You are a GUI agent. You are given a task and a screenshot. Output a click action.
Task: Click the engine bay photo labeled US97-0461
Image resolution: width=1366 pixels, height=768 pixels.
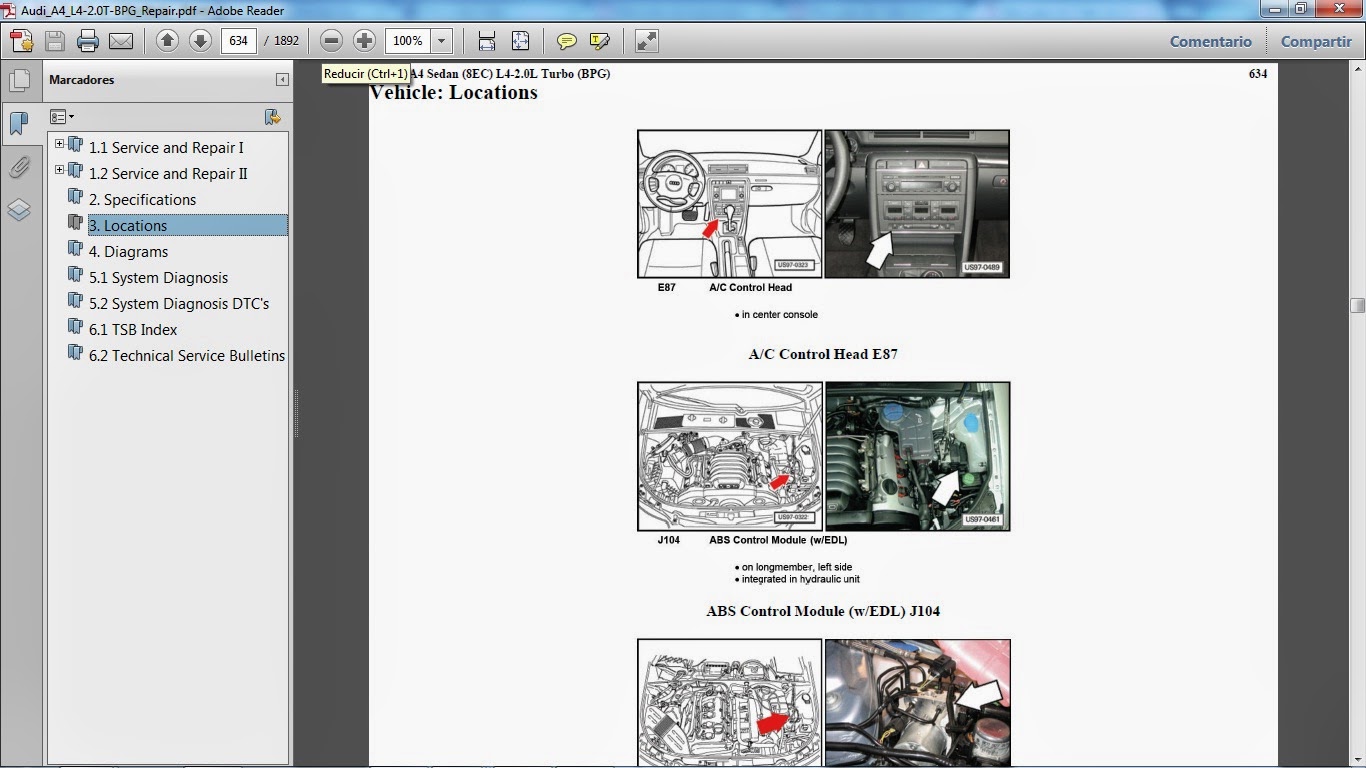pos(917,456)
